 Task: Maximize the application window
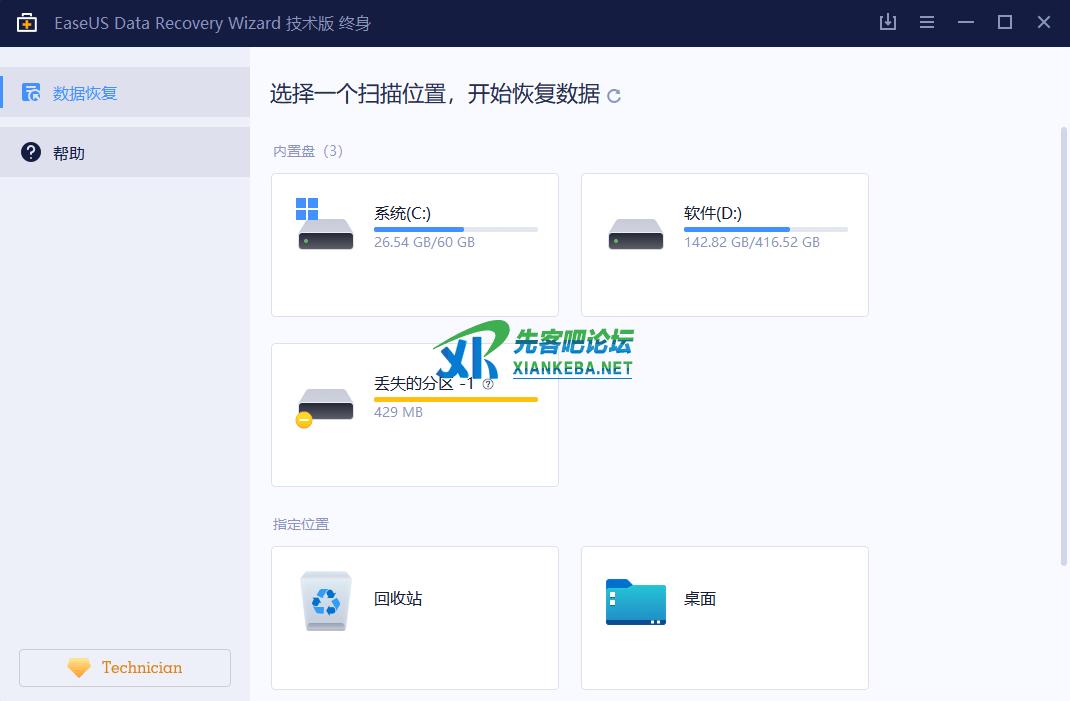(1004, 22)
